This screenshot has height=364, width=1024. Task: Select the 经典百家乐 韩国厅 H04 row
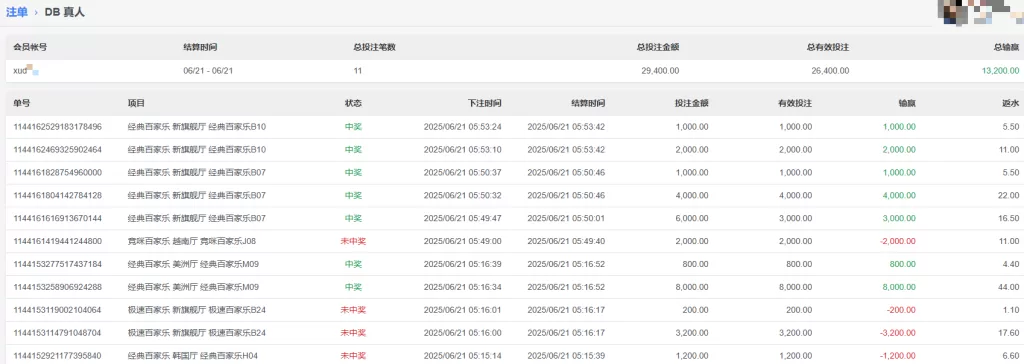[512, 356]
